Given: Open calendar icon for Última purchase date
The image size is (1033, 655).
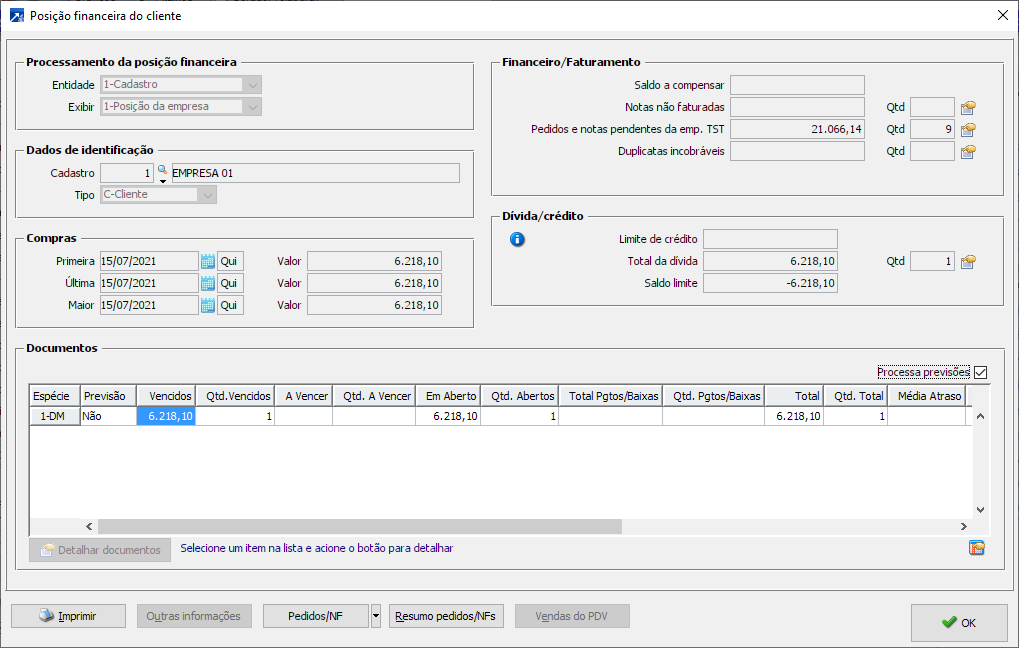Looking at the screenshot, I should [208, 284].
